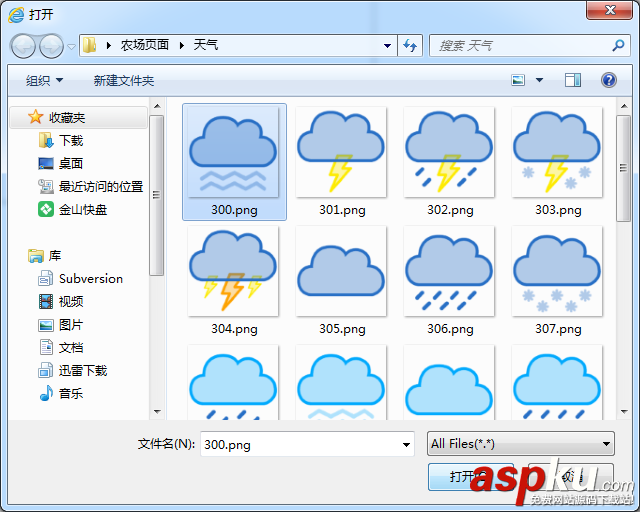Click the 天气 breadcrumb
Viewport: 640px width, 512px height.
click(x=206, y=45)
